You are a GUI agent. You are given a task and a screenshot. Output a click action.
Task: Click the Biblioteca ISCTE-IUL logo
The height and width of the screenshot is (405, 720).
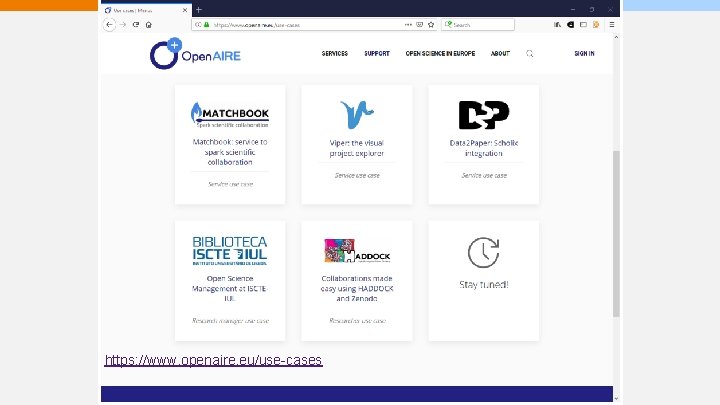pyautogui.click(x=230, y=251)
